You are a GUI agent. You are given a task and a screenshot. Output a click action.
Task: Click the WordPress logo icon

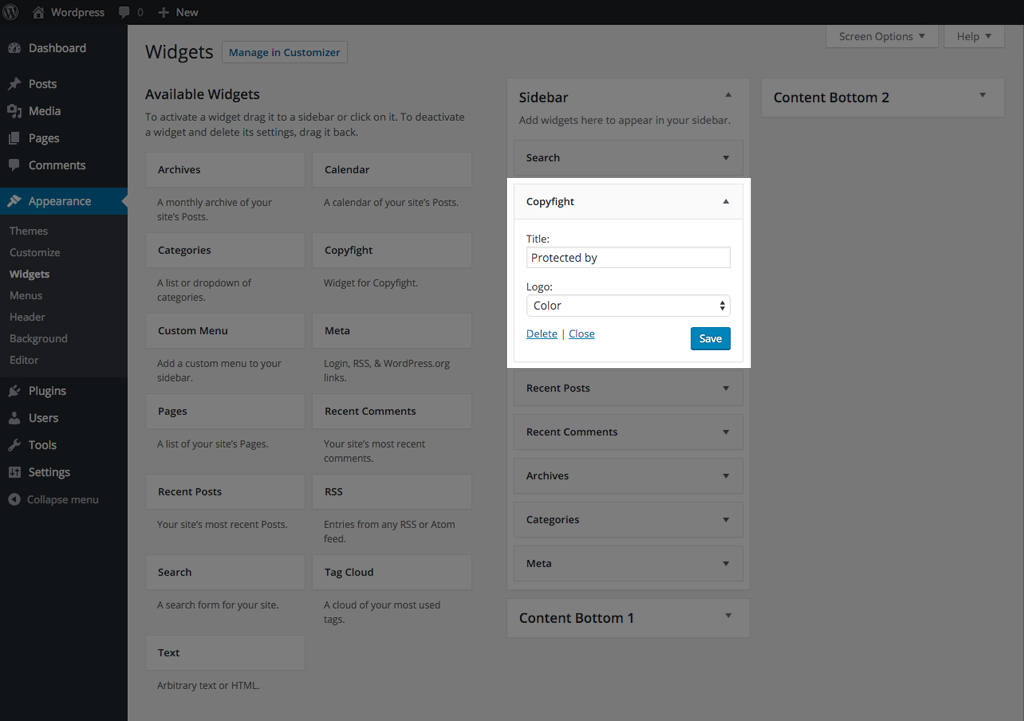click(13, 12)
